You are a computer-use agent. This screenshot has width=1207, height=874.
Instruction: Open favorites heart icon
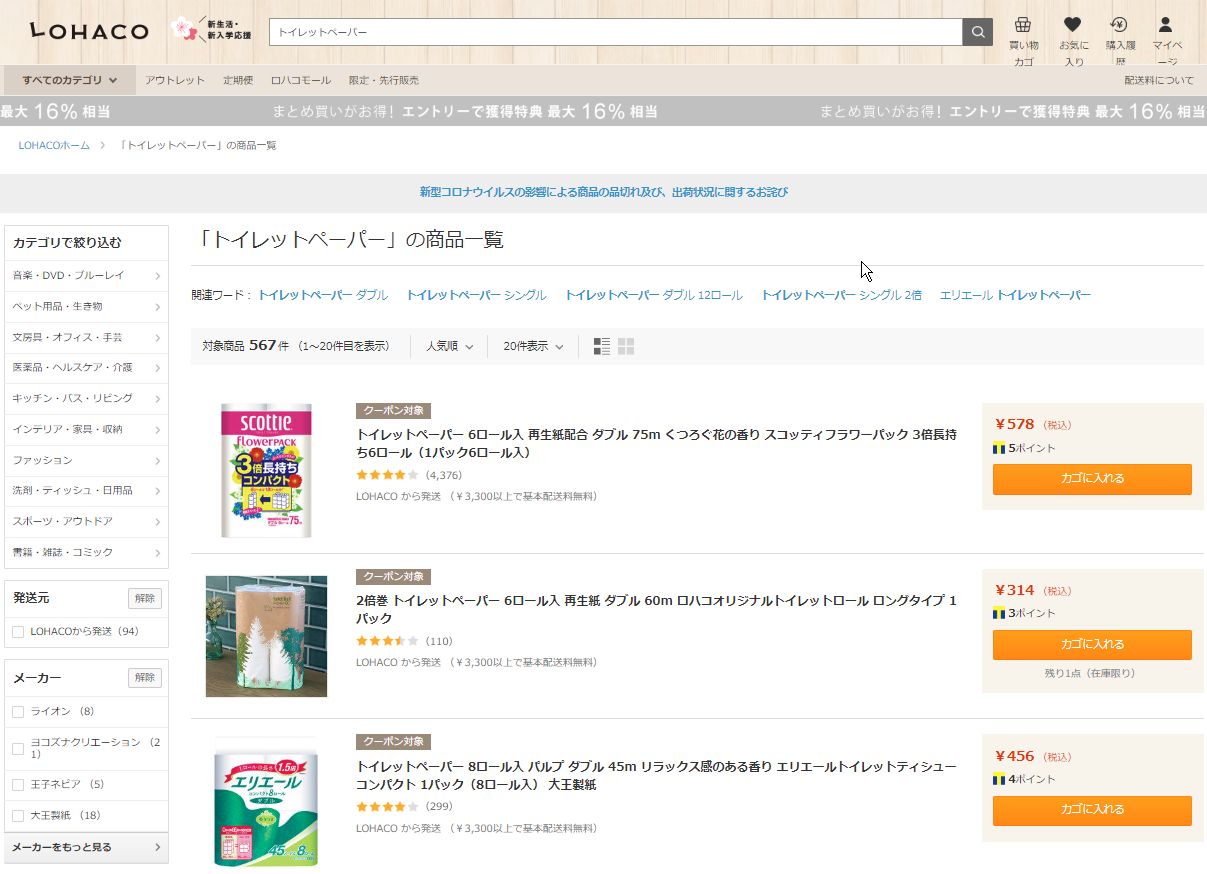pyautogui.click(x=1073, y=25)
